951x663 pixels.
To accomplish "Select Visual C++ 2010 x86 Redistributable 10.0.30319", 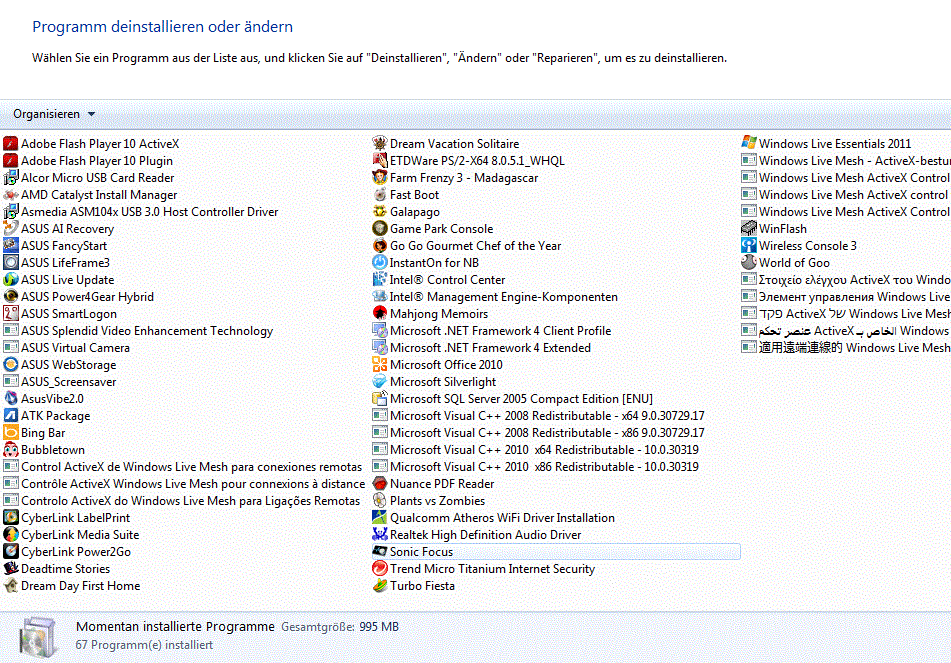I will coord(536,466).
